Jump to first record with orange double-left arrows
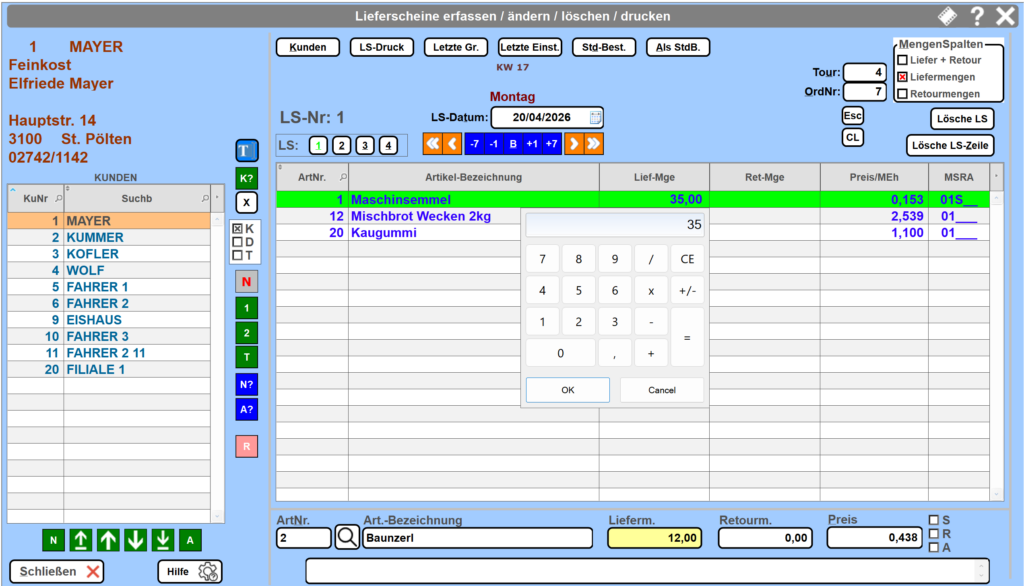 point(432,144)
